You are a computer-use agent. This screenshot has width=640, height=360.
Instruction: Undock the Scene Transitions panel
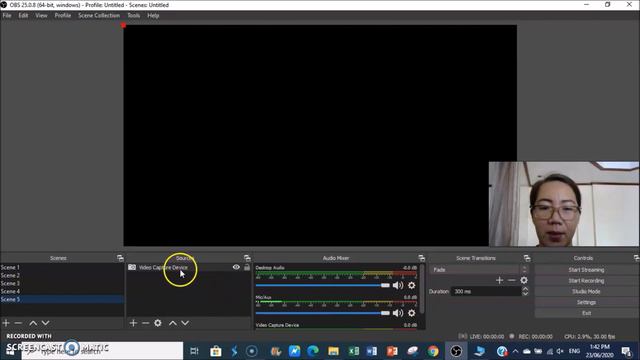point(527,258)
